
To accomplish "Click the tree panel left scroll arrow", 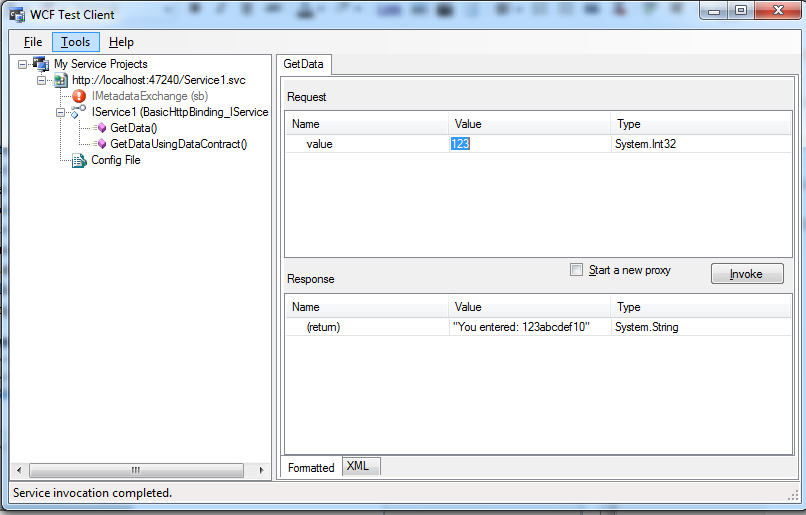I will tap(19, 470).
